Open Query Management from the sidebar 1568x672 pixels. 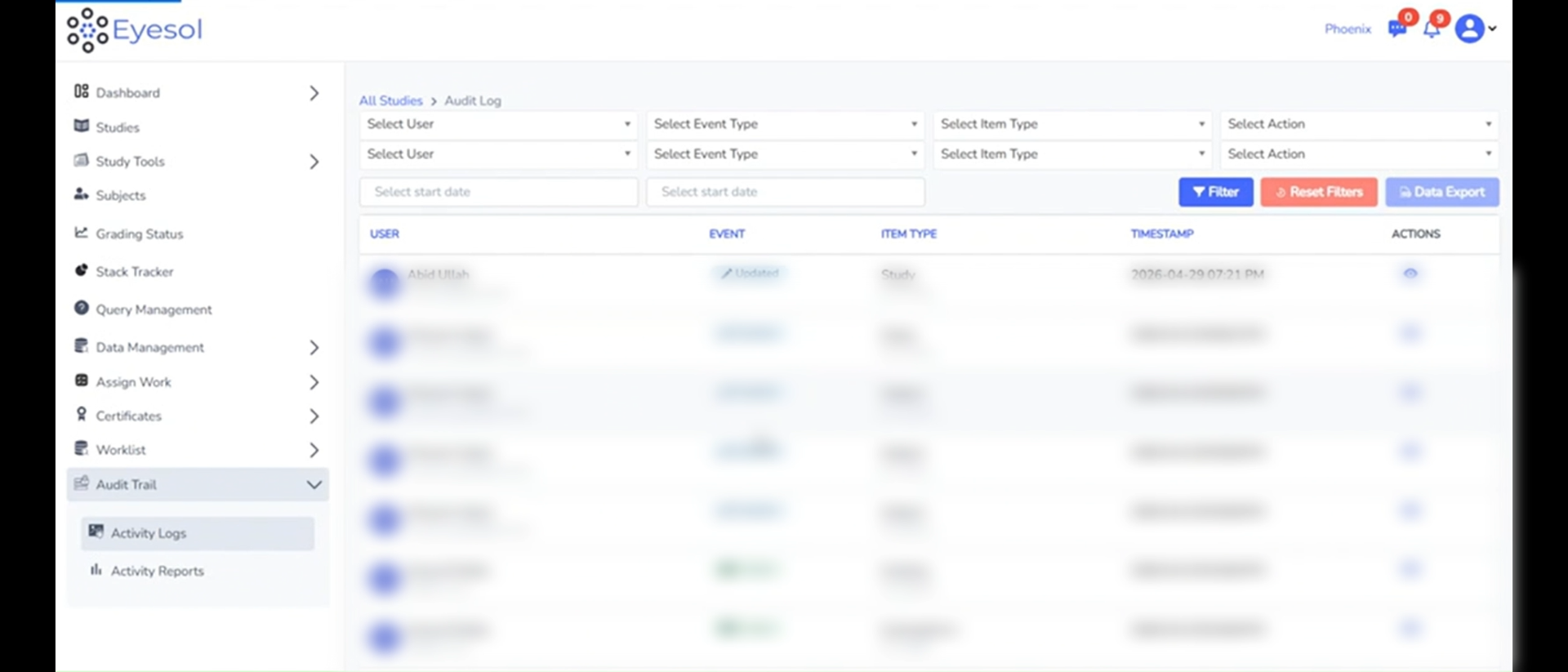[154, 309]
